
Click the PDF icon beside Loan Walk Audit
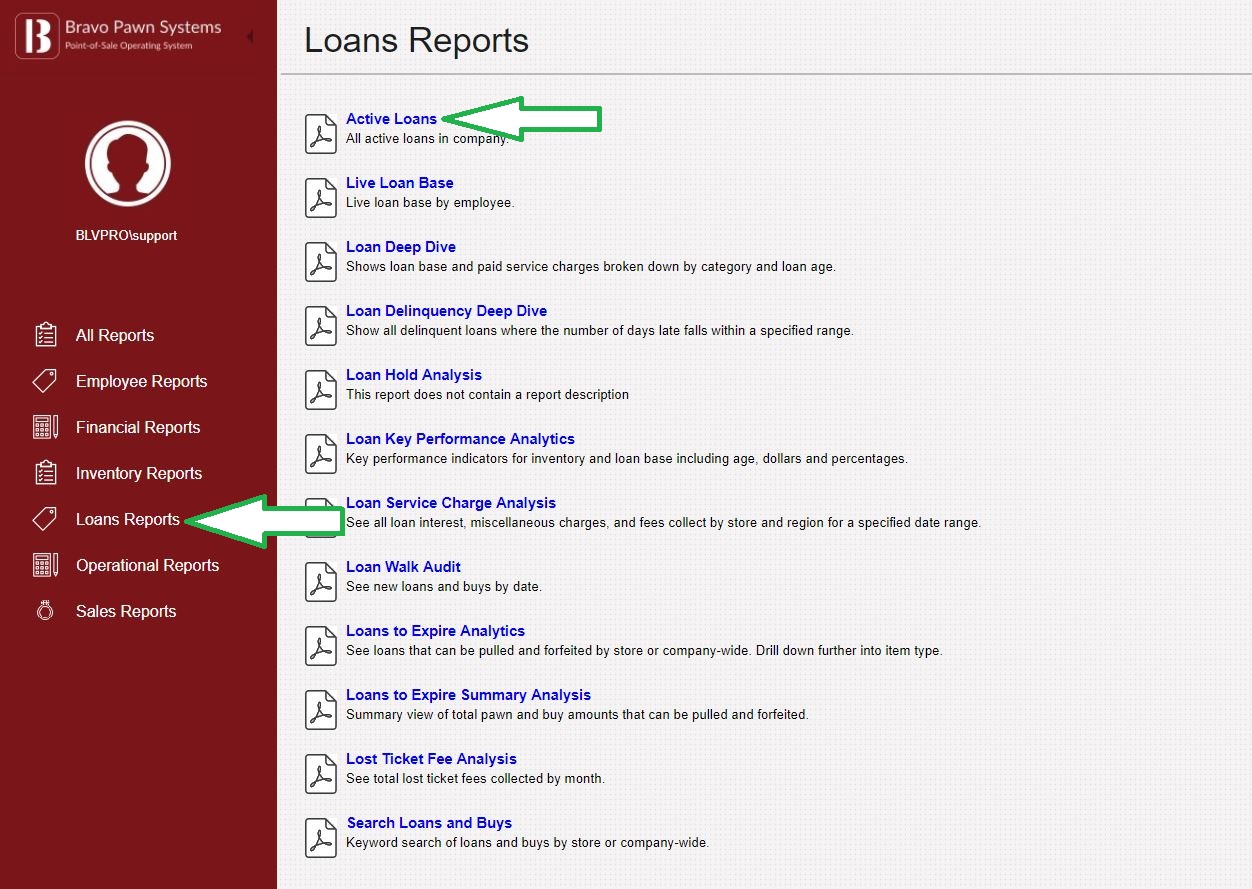click(321, 582)
